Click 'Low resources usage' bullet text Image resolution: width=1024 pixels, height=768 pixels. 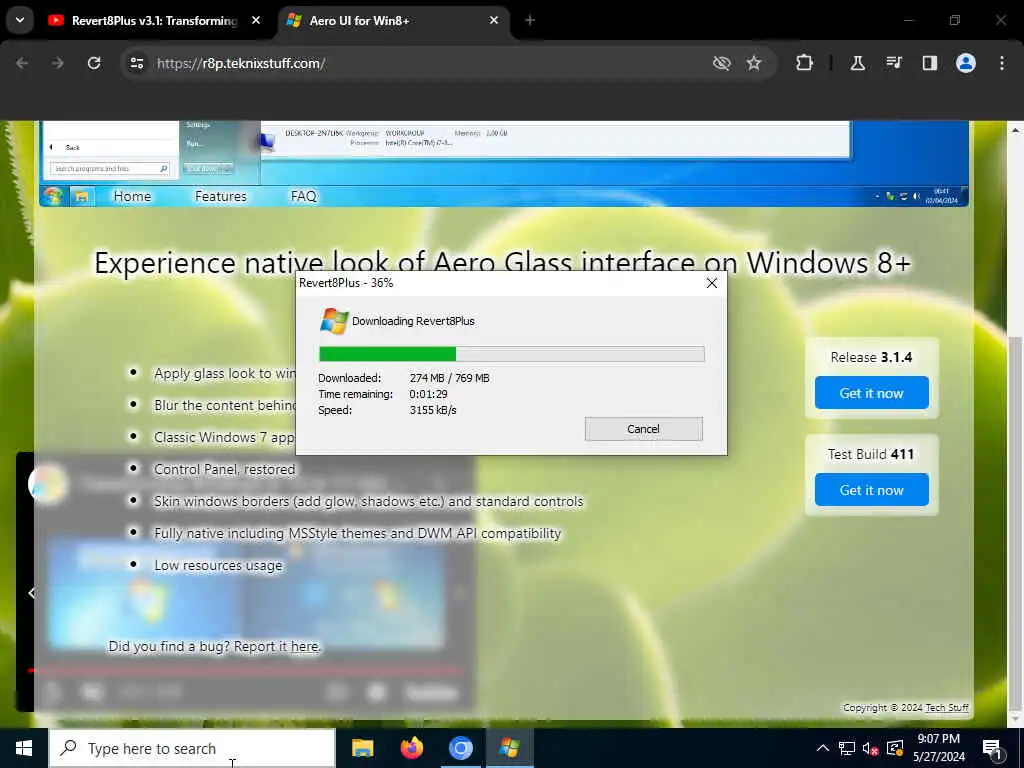coord(218,565)
